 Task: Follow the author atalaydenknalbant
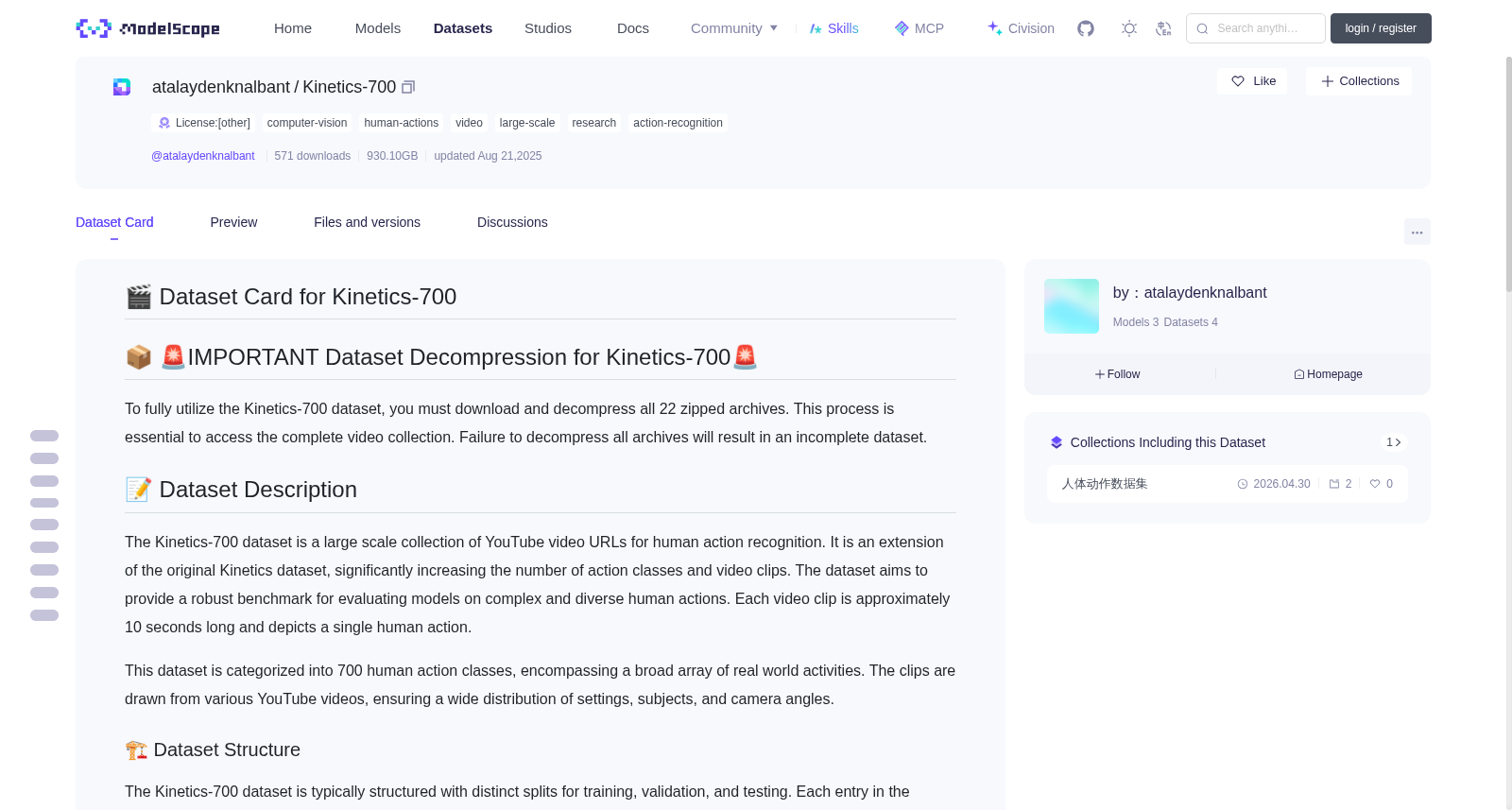coord(1118,374)
